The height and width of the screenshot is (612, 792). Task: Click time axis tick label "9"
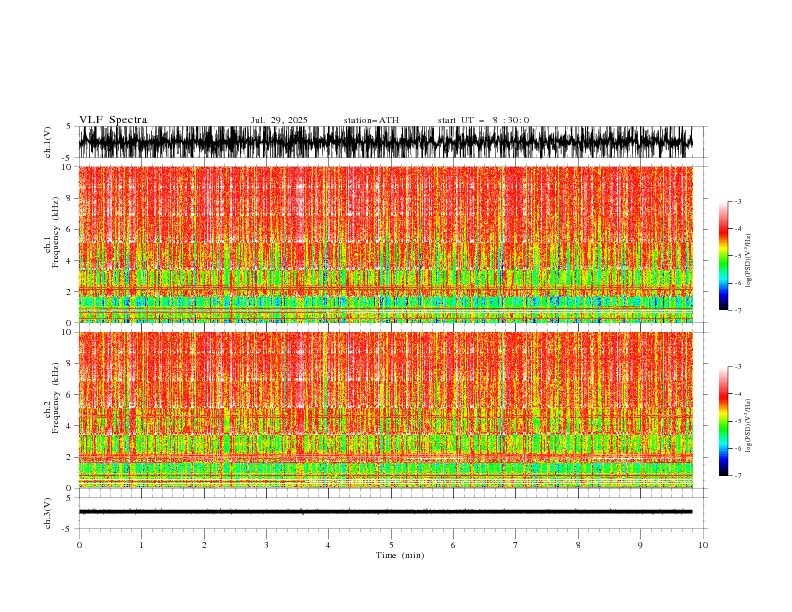click(x=640, y=545)
